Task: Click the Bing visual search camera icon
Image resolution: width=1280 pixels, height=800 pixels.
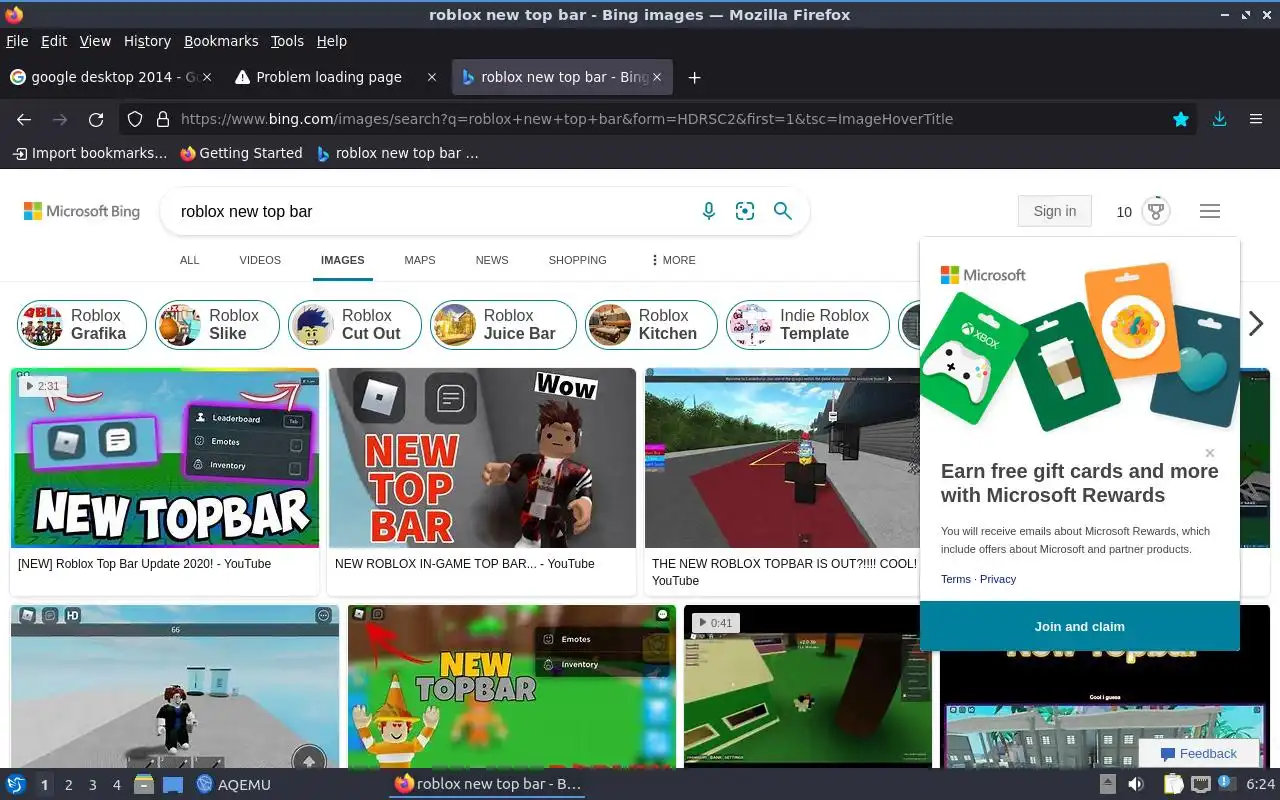Action: coord(745,211)
